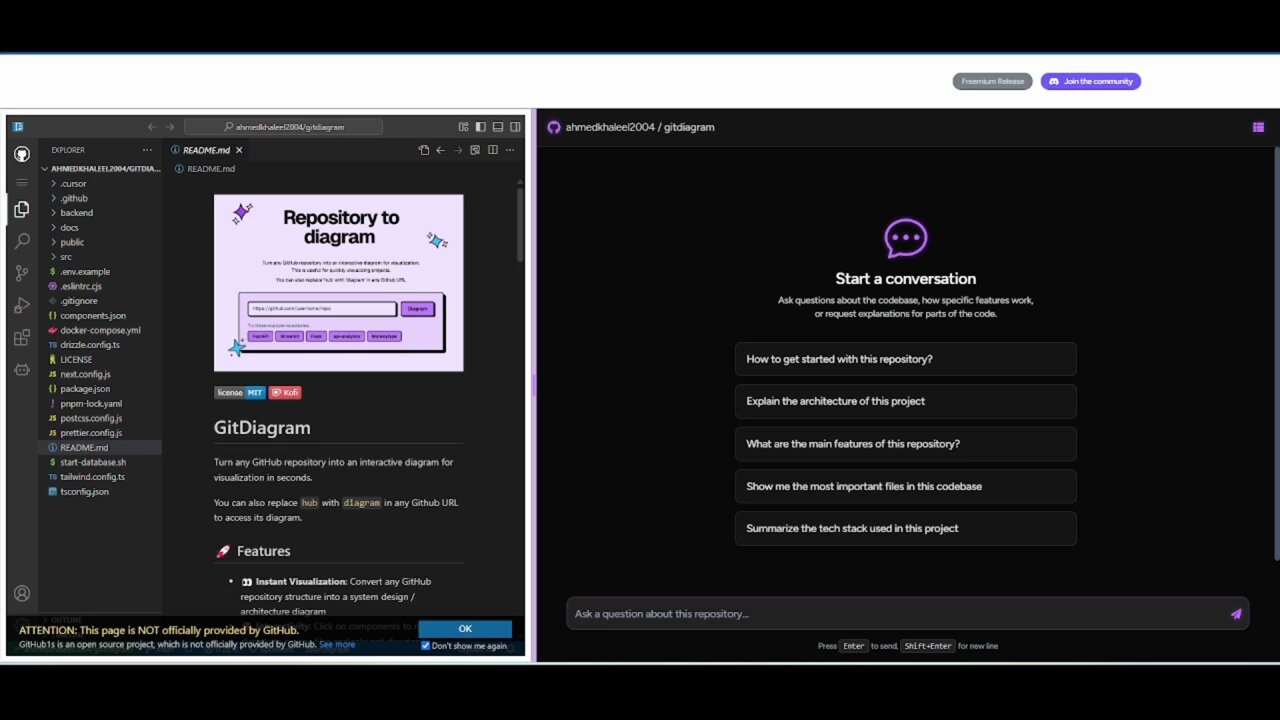Follow the "See more" link in the notice
The image size is (1280, 720).
pyautogui.click(x=337, y=645)
